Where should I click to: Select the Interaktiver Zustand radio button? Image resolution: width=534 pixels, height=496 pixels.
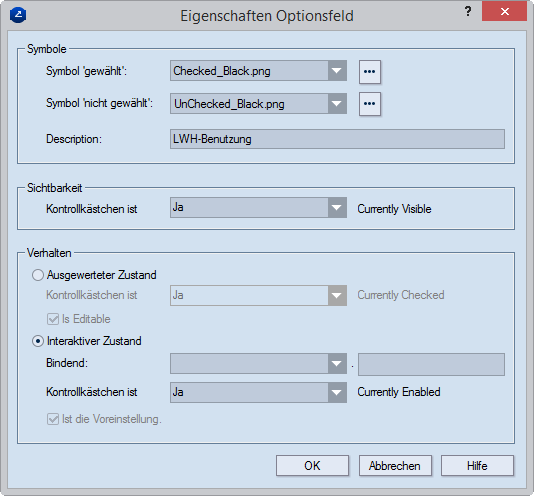click(x=38, y=341)
